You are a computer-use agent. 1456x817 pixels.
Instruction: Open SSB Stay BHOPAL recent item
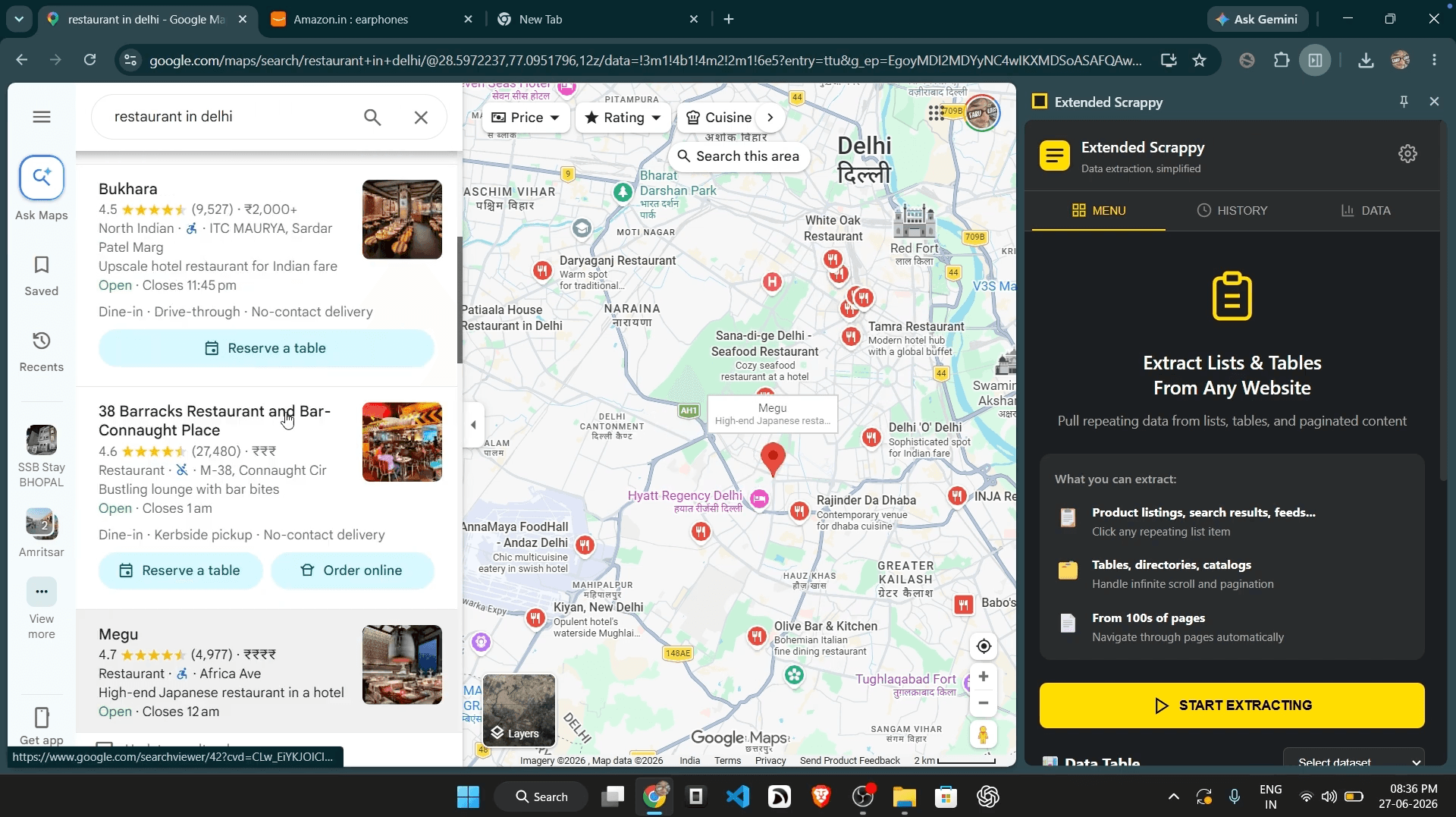pos(42,457)
